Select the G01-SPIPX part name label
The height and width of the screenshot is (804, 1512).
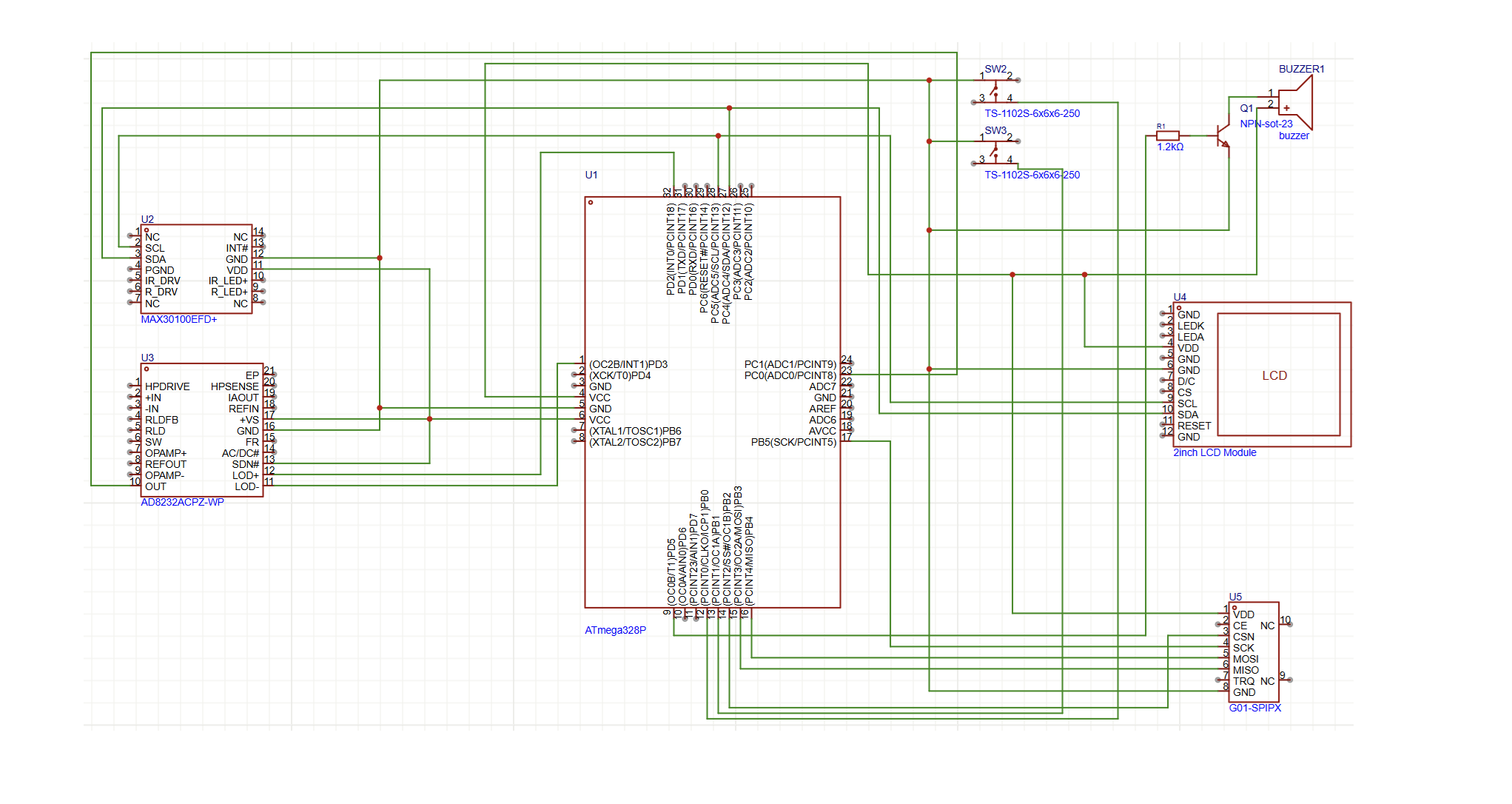(x=1254, y=708)
